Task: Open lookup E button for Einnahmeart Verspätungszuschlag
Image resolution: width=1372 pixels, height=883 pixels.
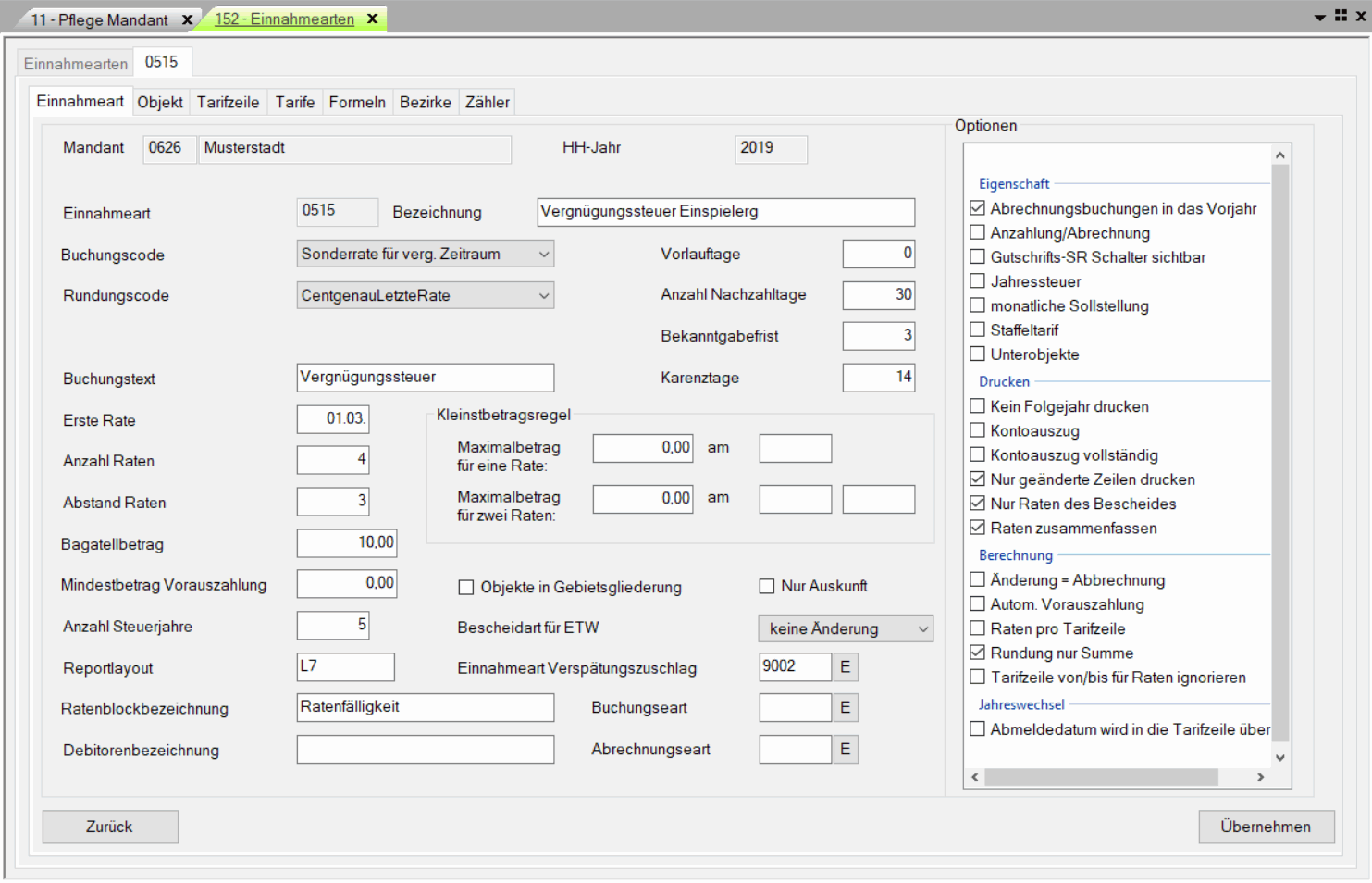Action: 845,666
